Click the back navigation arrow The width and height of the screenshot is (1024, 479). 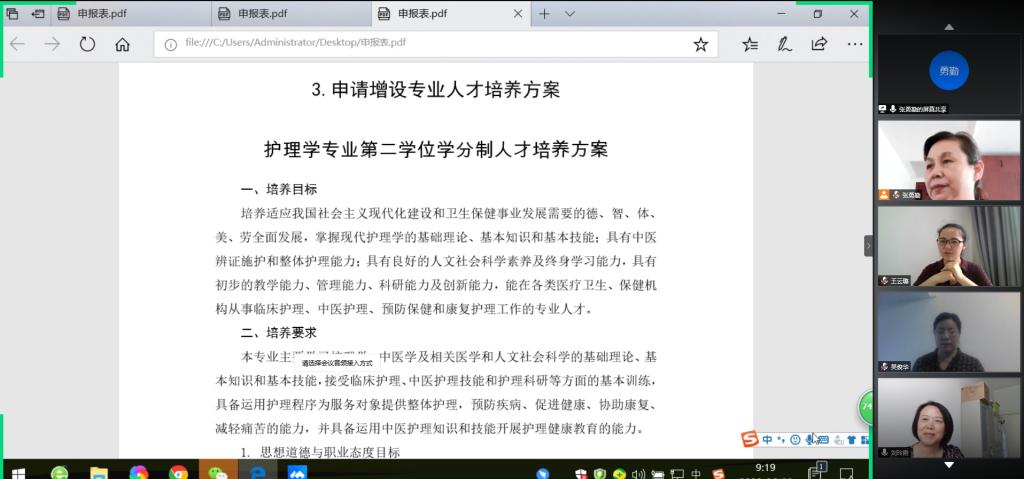pyautogui.click(x=17, y=44)
